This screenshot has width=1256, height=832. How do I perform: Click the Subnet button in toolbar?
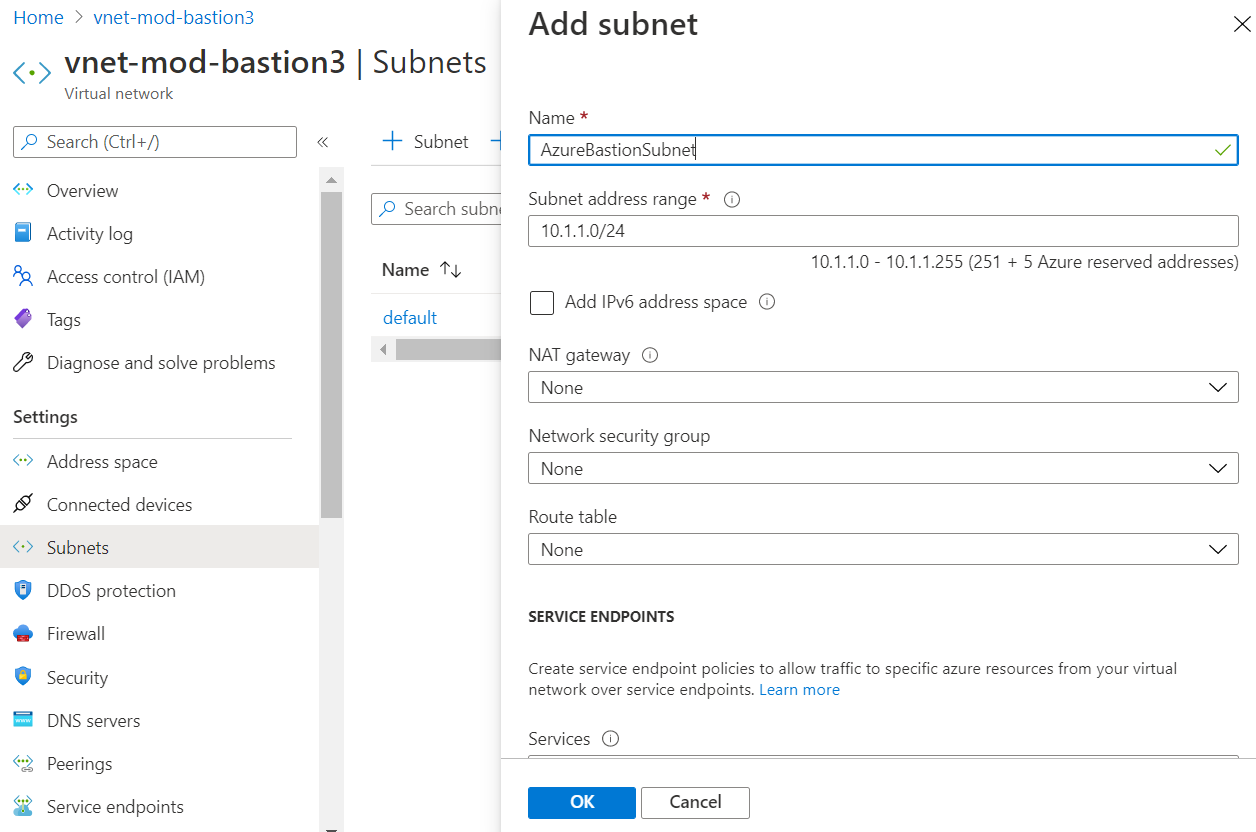(x=425, y=141)
